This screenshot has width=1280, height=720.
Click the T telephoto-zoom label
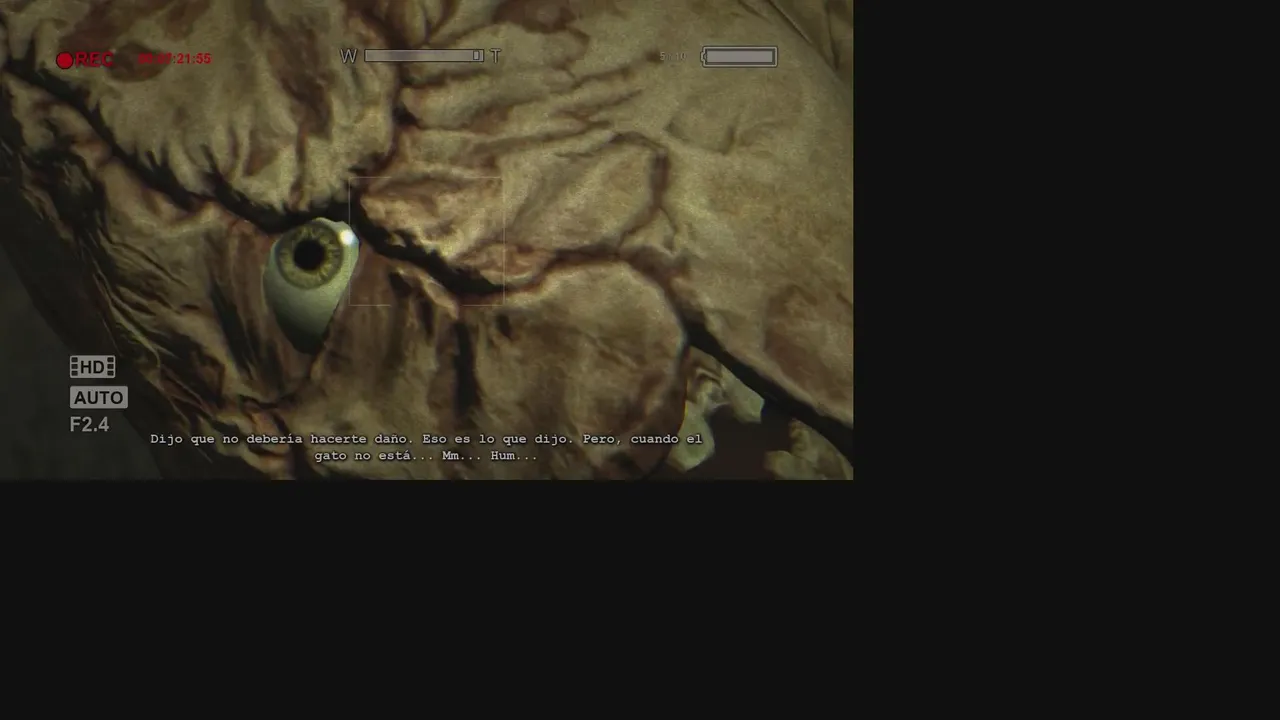pyautogui.click(x=495, y=56)
